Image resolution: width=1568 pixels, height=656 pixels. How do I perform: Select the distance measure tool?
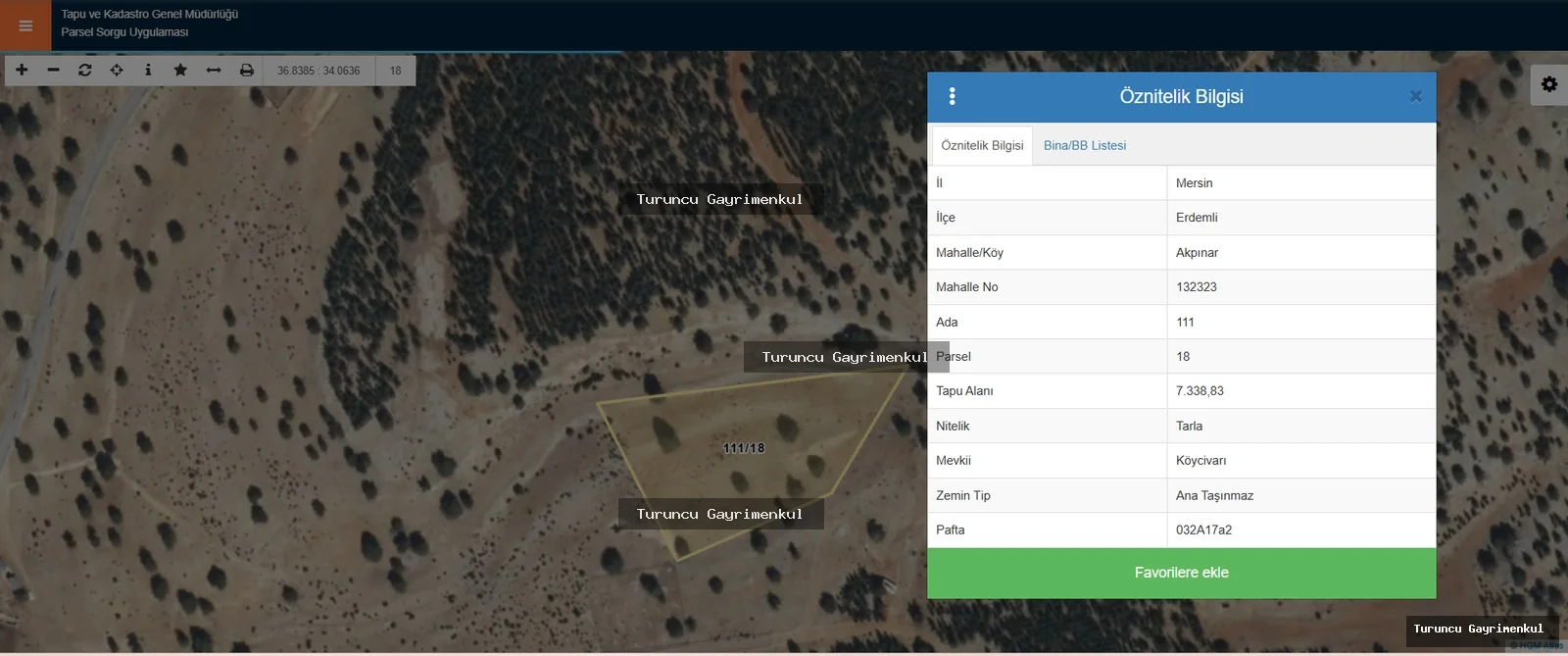214,70
